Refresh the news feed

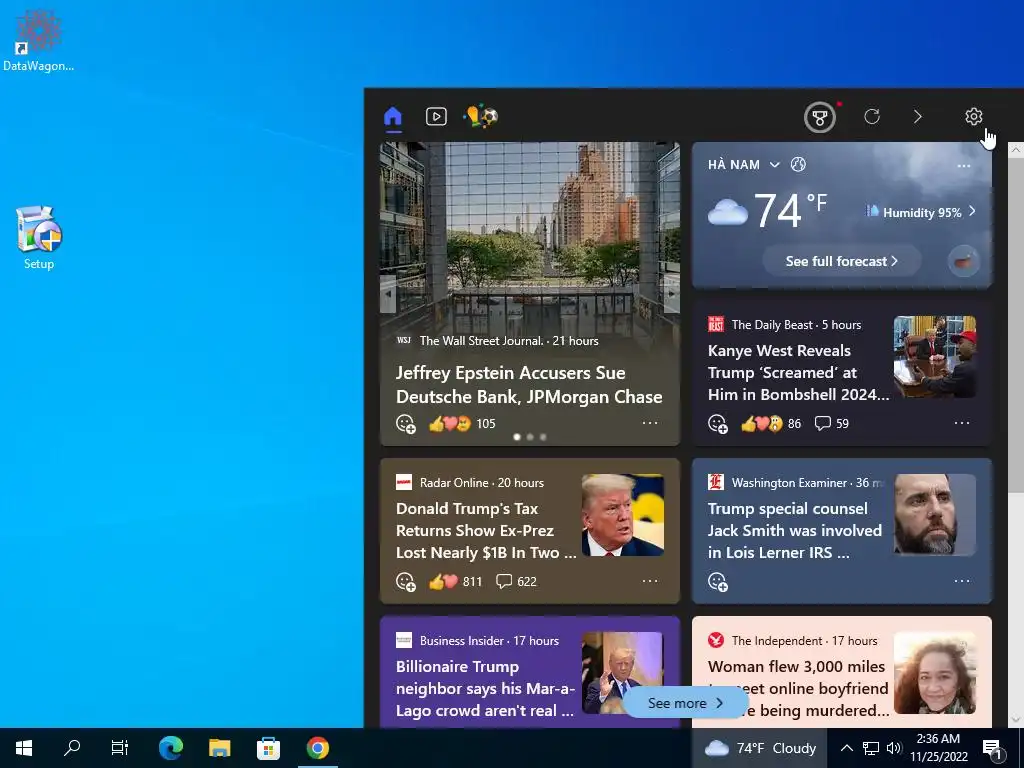(x=872, y=117)
